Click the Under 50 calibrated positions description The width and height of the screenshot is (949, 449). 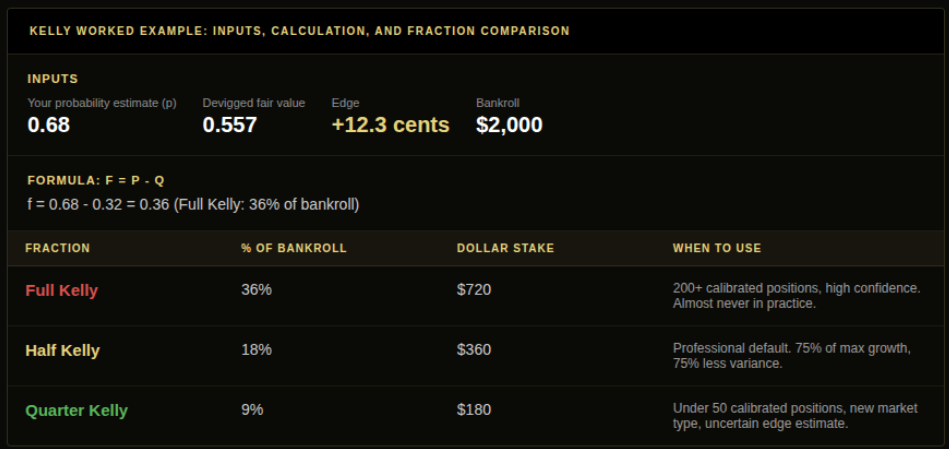coord(795,416)
